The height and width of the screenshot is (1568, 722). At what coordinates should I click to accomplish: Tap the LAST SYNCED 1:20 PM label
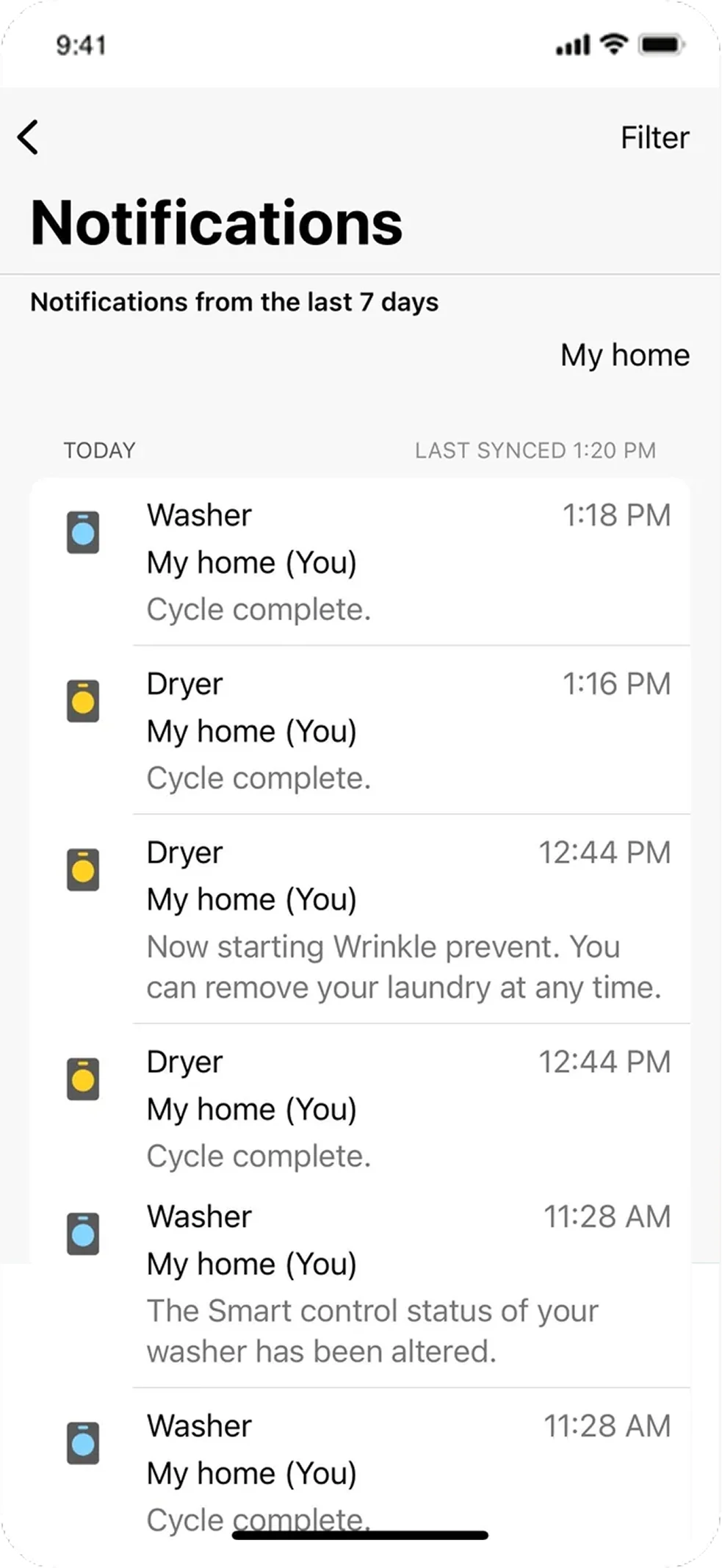[x=535, y=450]
